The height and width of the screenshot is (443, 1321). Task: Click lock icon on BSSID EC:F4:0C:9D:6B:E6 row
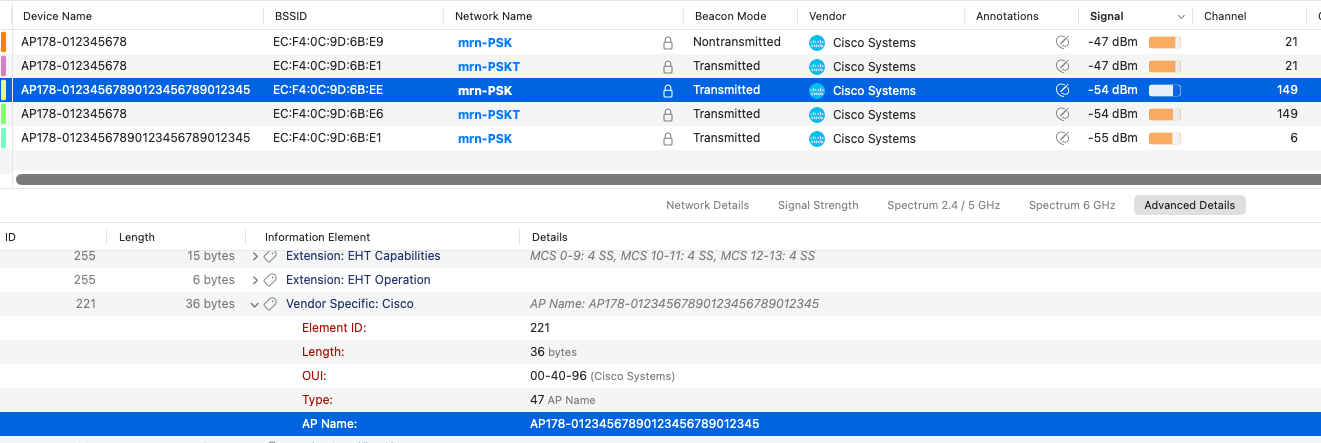click(667, 115)
